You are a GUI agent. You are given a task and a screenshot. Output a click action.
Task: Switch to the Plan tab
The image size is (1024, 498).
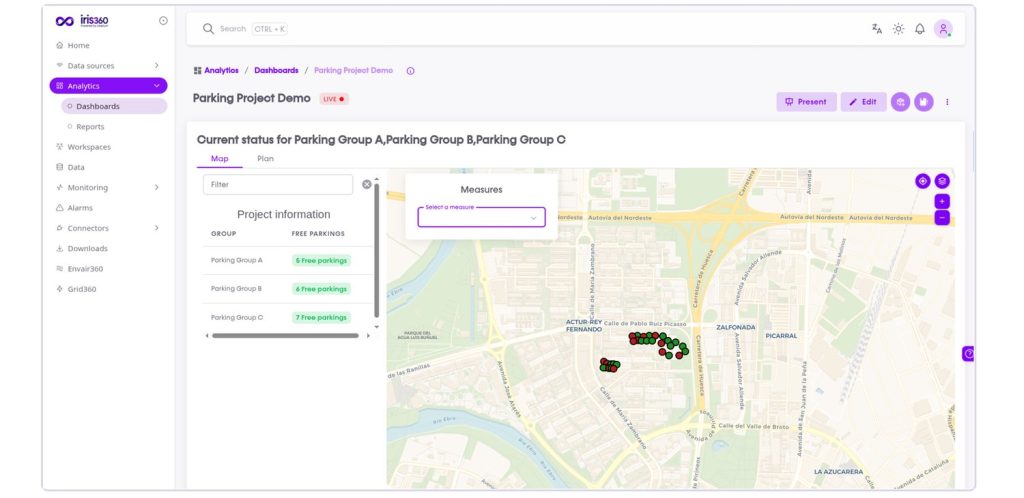pyautogui.click(x=265, y=159)
